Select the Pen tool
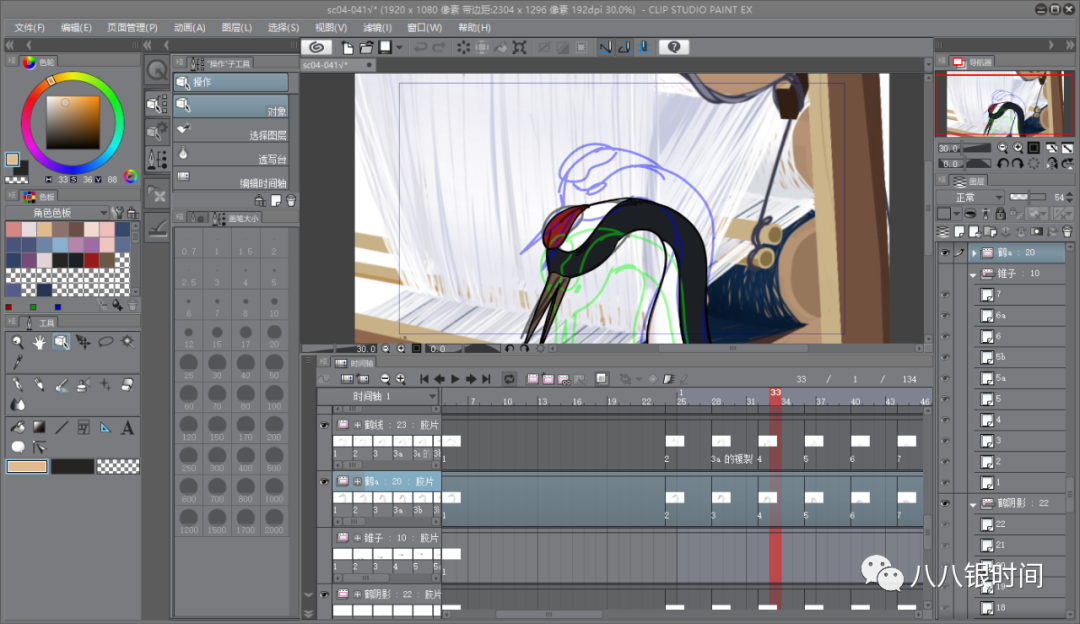 tap(17, 385)
